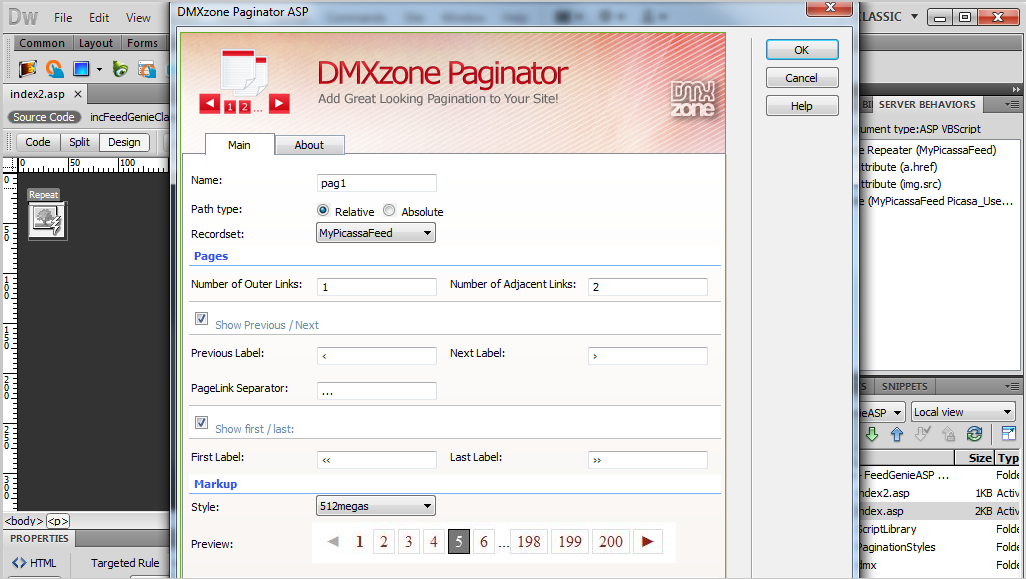The width and height of the screenshot is (1026, 579).
Task: Open the Snippets panel tab
Action: point(904,386)
